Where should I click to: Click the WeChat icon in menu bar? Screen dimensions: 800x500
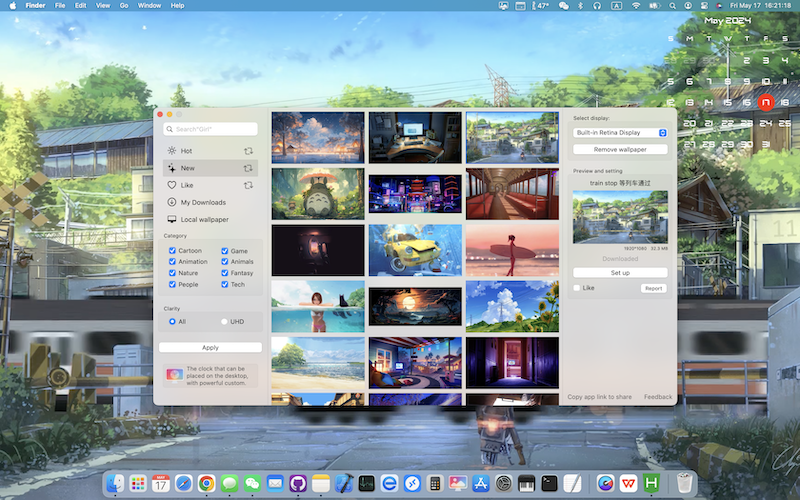pyautogui.click(x=563, y=6)
